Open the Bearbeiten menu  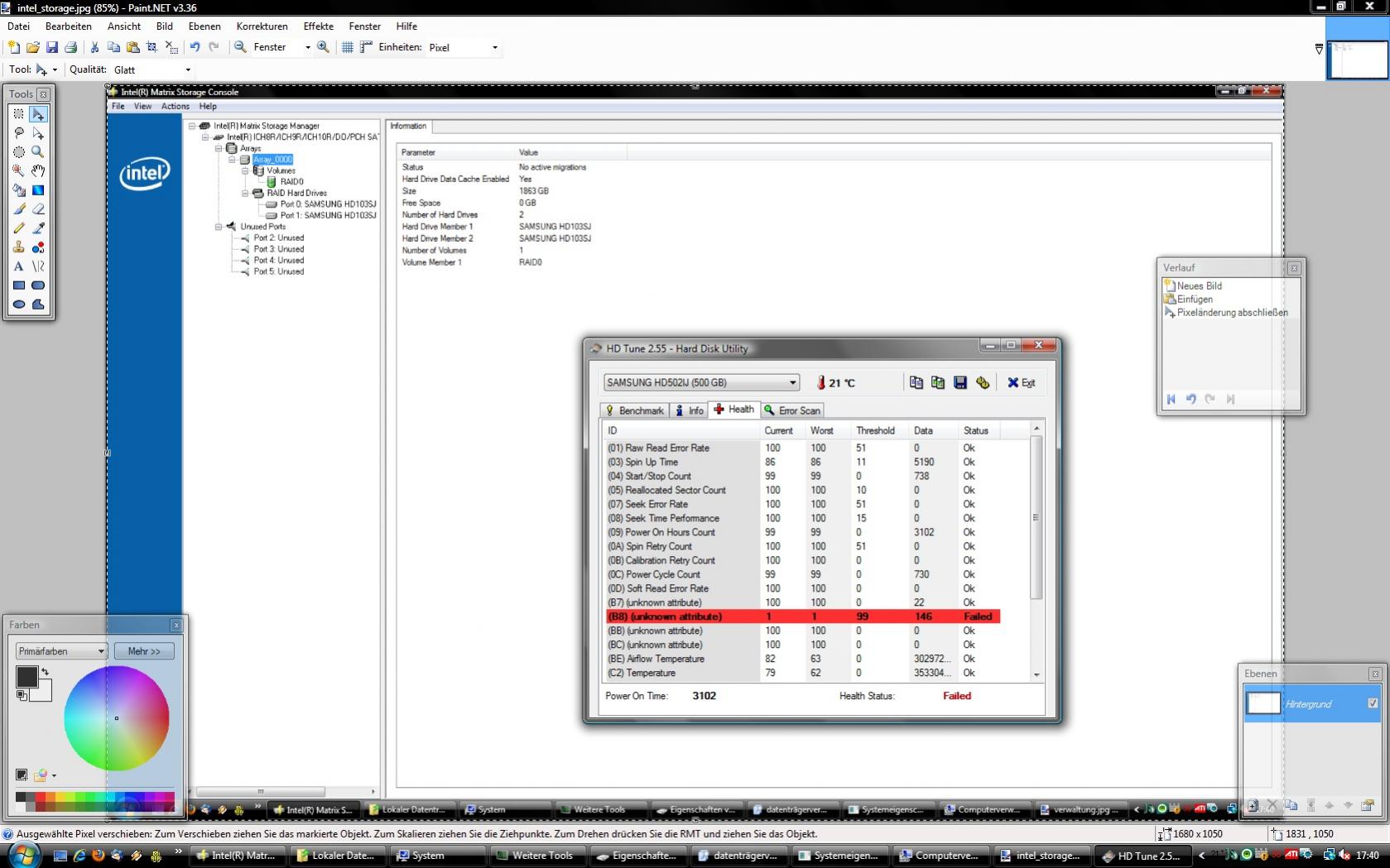[69, 26]
